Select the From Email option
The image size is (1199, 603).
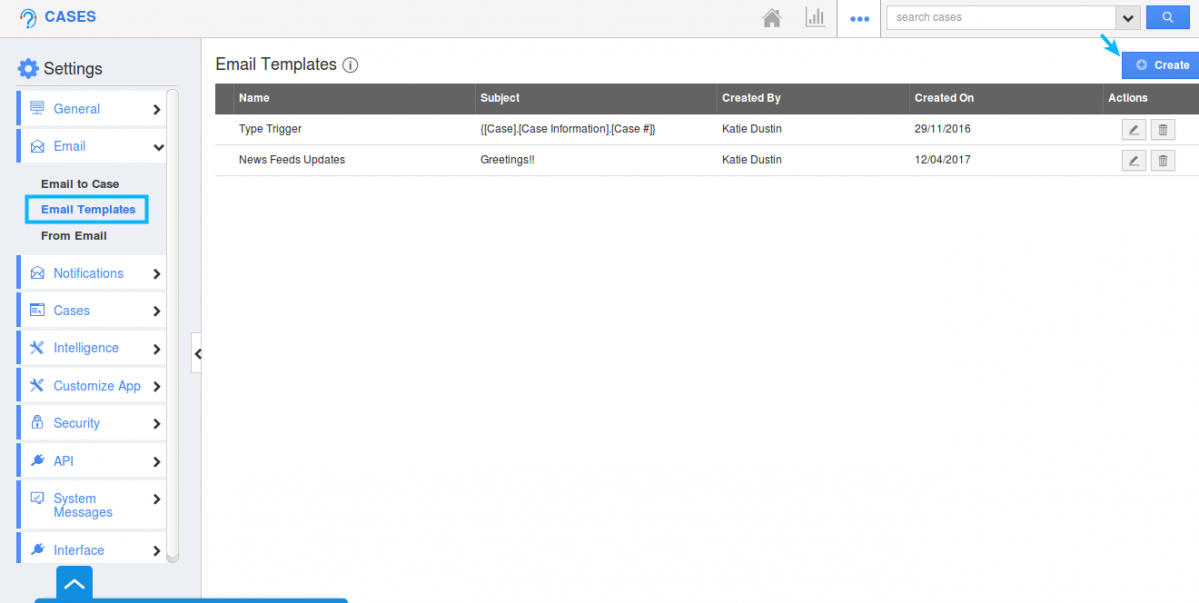tap(74, 236)
